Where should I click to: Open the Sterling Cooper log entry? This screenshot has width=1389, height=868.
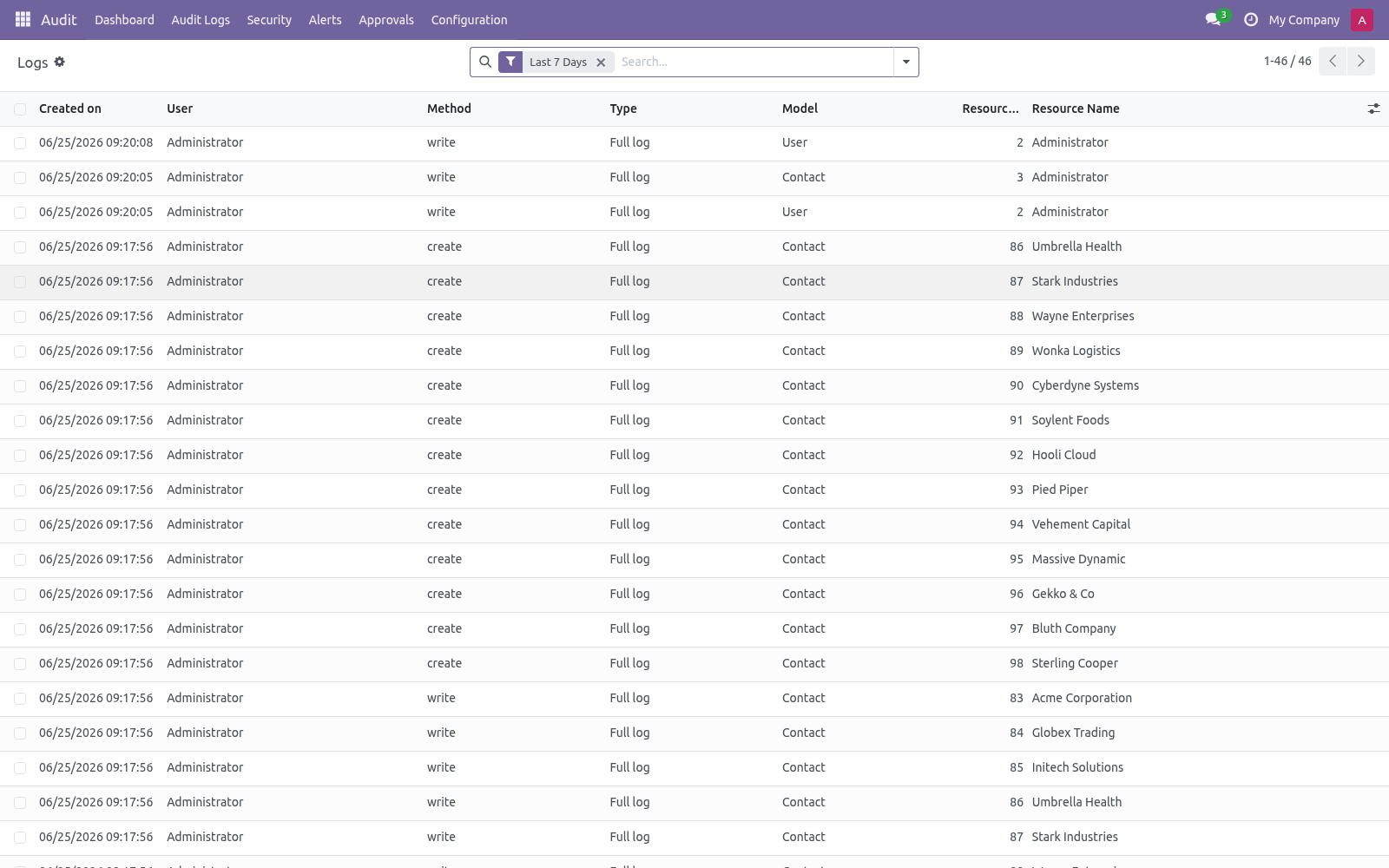694,664
